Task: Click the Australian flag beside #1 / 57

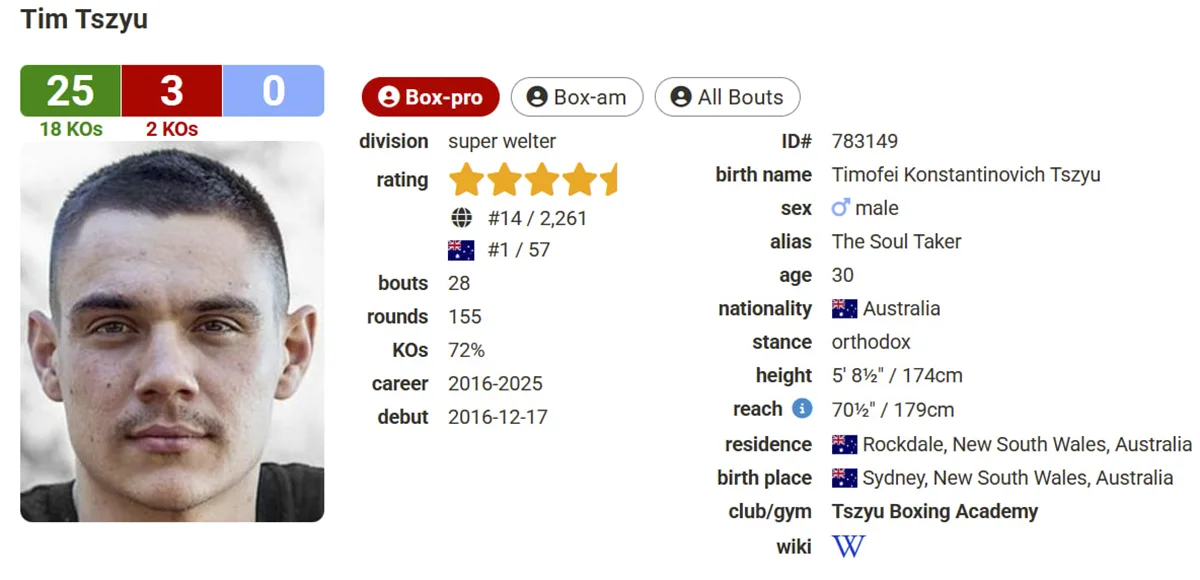Action: point(461,250)
